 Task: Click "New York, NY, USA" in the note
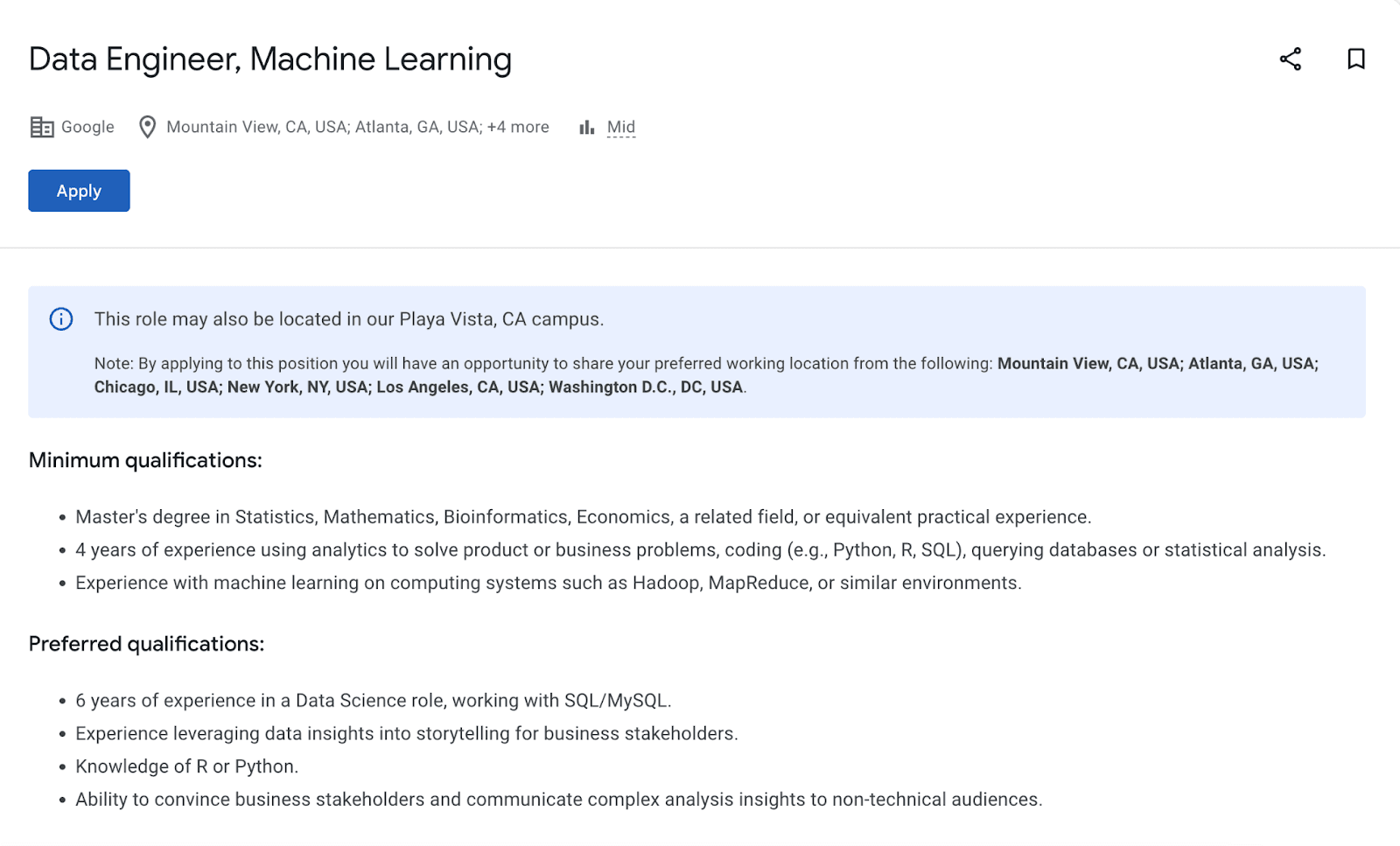click(297, 386)
